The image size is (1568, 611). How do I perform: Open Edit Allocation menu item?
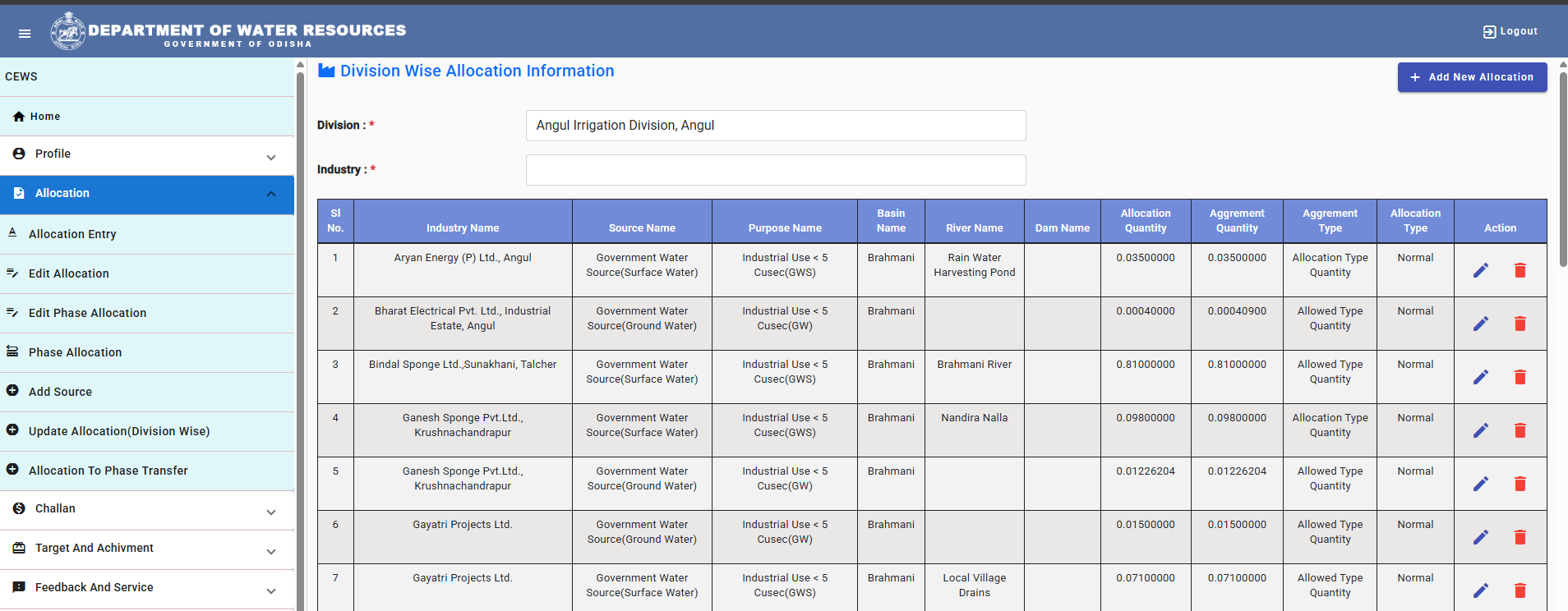(147, 273)
